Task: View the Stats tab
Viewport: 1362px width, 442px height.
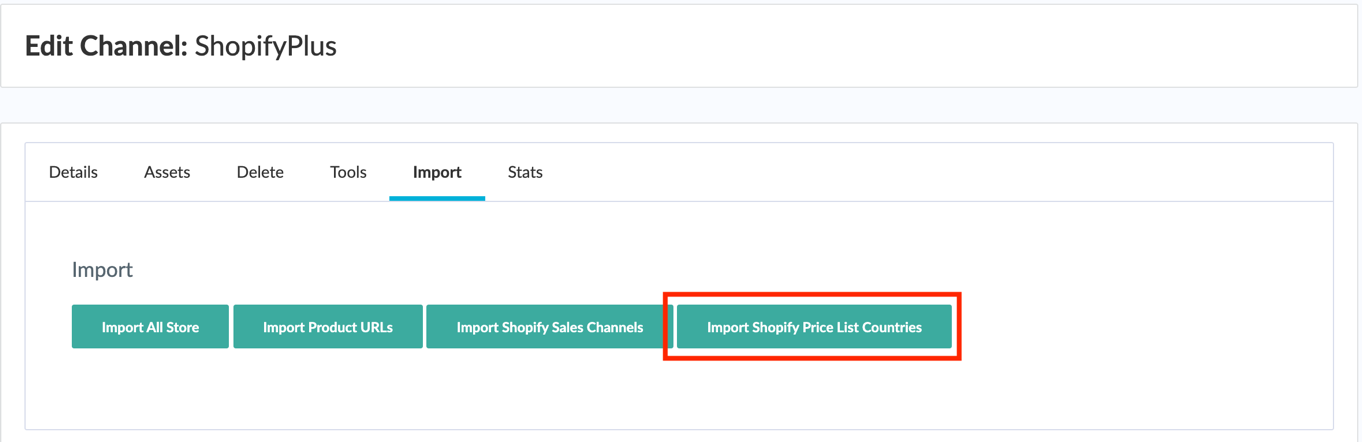Action: [x=525, y=172]
